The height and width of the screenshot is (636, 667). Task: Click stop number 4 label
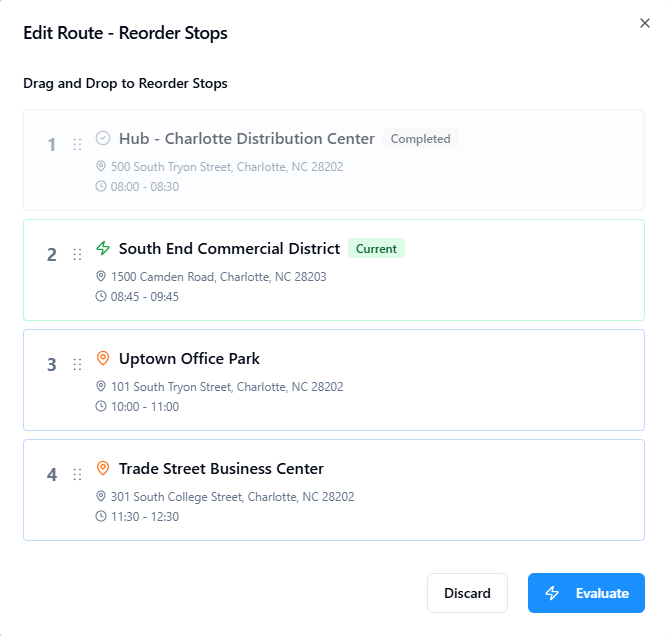pyautogui.click(x=52, y=475)
